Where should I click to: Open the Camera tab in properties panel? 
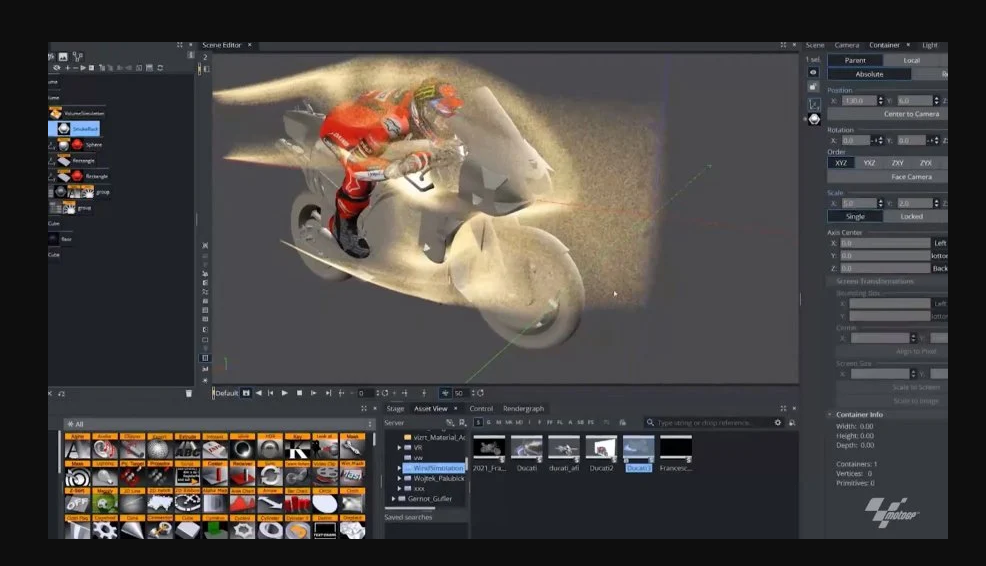coord(846,45)
